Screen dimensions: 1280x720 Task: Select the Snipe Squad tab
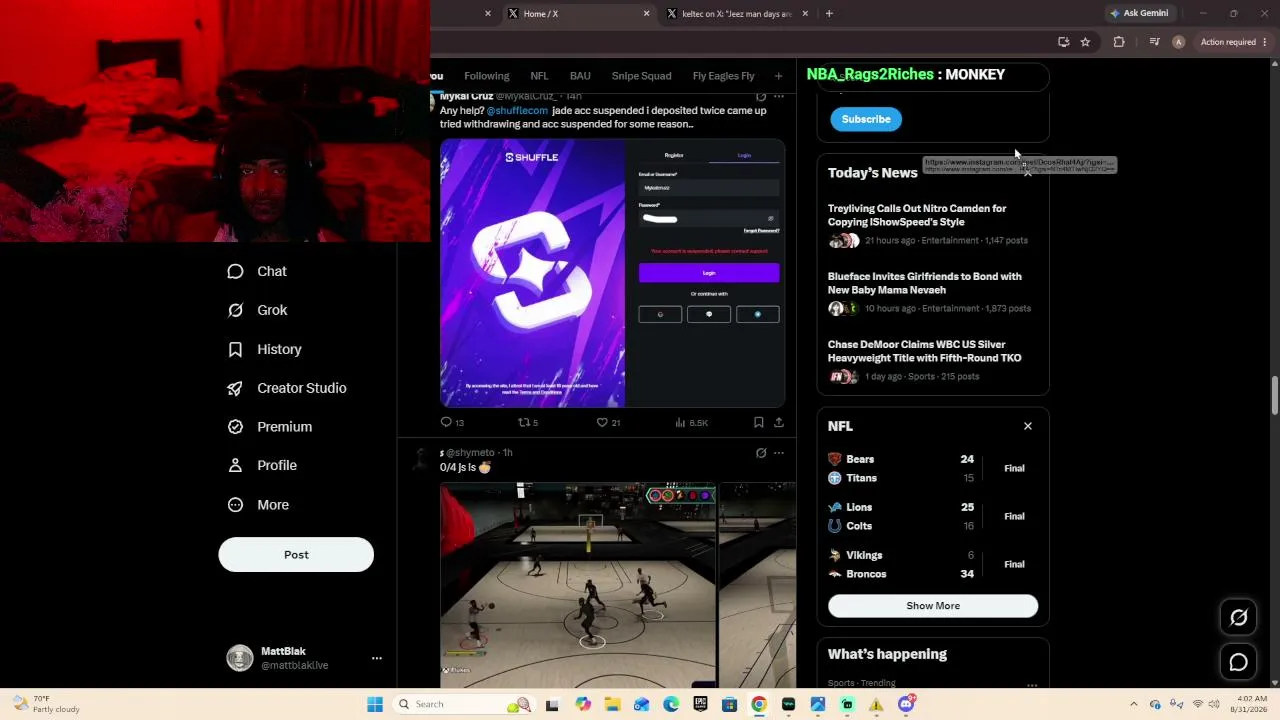[x=641, y=76]
